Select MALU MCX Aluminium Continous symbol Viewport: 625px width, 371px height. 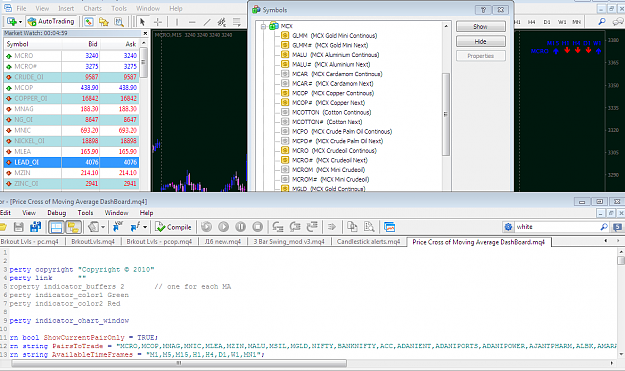335,55
